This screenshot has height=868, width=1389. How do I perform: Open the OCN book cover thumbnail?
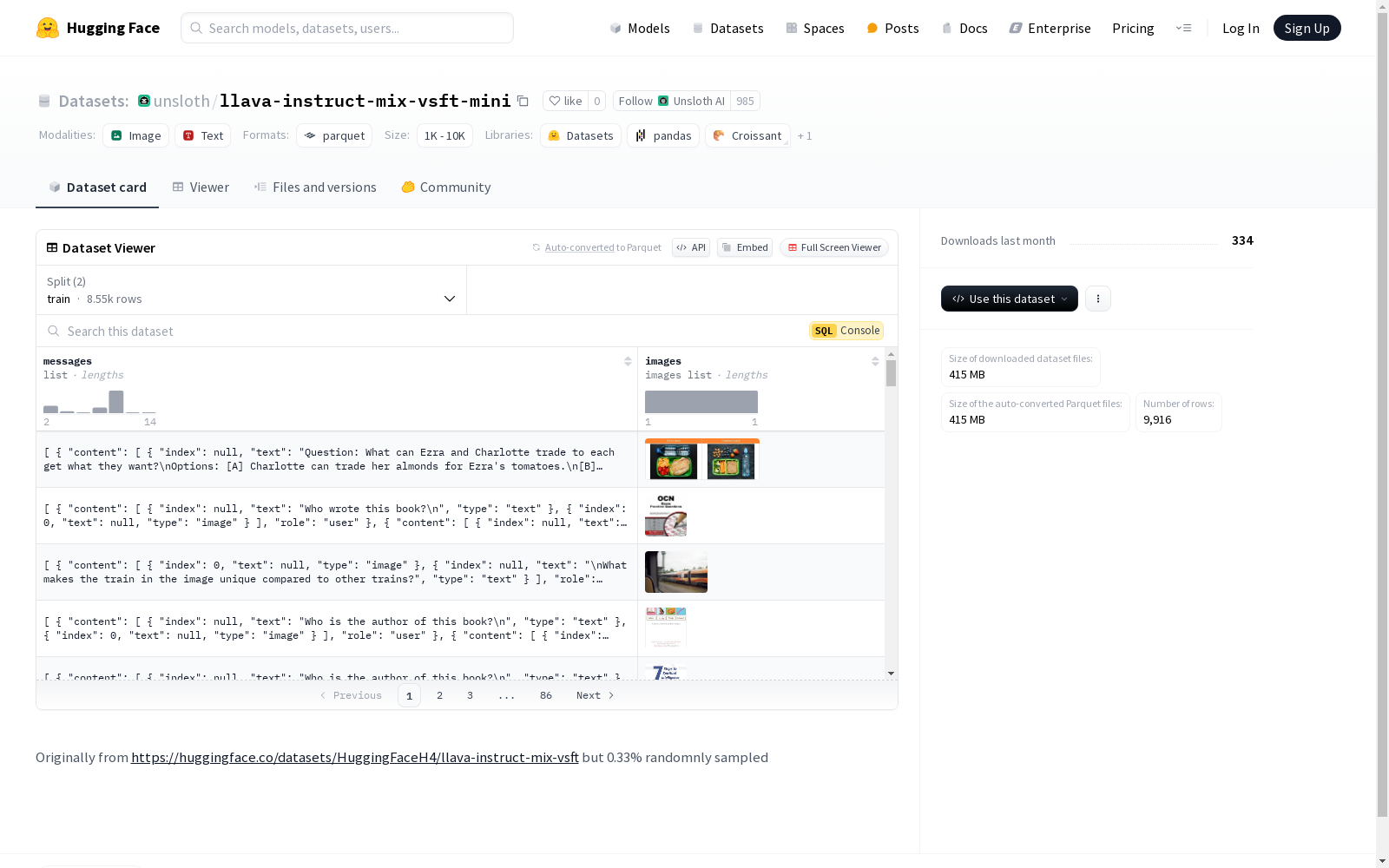pyautogui.click(x=666, y=516)
